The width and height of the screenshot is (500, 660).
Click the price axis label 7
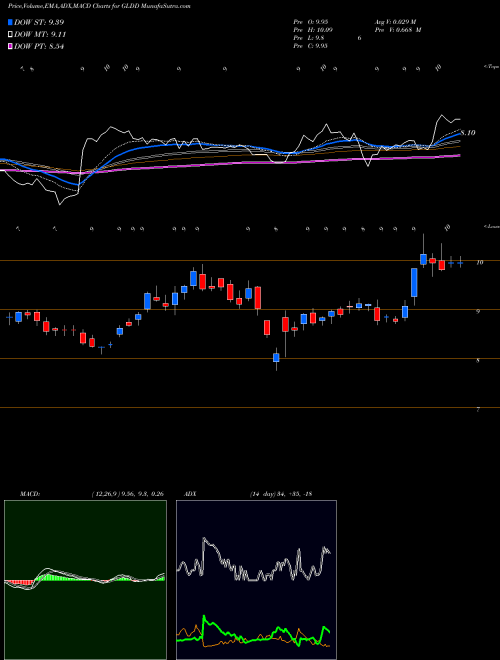[x=478, y=409]
